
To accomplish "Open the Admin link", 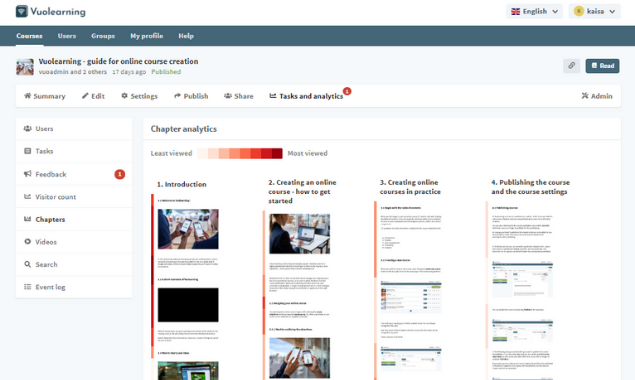I will (x=597, y=96).
